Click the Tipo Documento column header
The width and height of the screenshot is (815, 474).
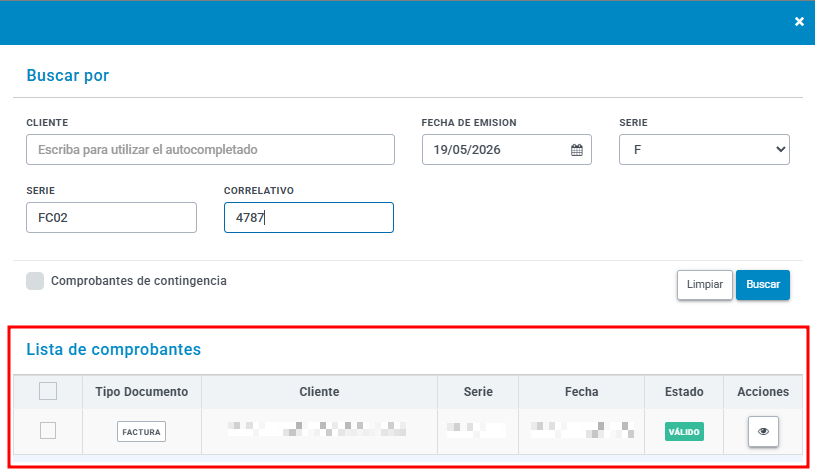pyautogui.click(x=141, y=392)
